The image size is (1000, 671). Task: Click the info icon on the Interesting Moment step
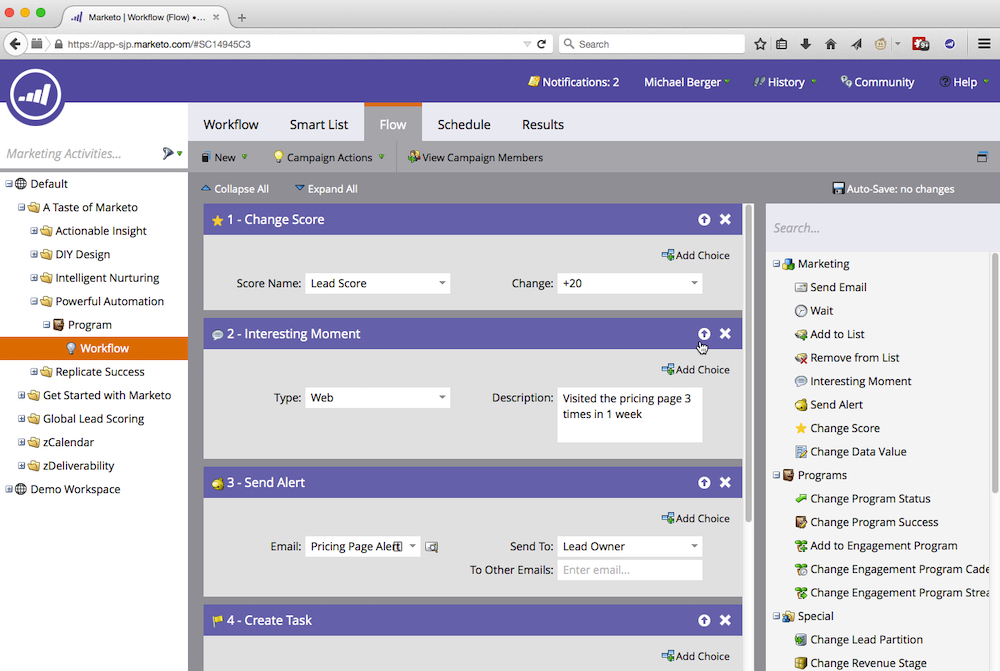[x=704, y=333]
